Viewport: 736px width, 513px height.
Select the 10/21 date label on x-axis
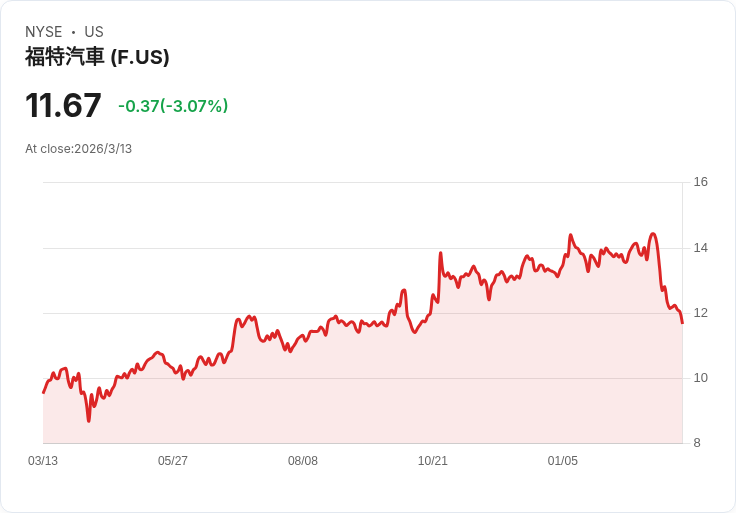tap(433, 461)
